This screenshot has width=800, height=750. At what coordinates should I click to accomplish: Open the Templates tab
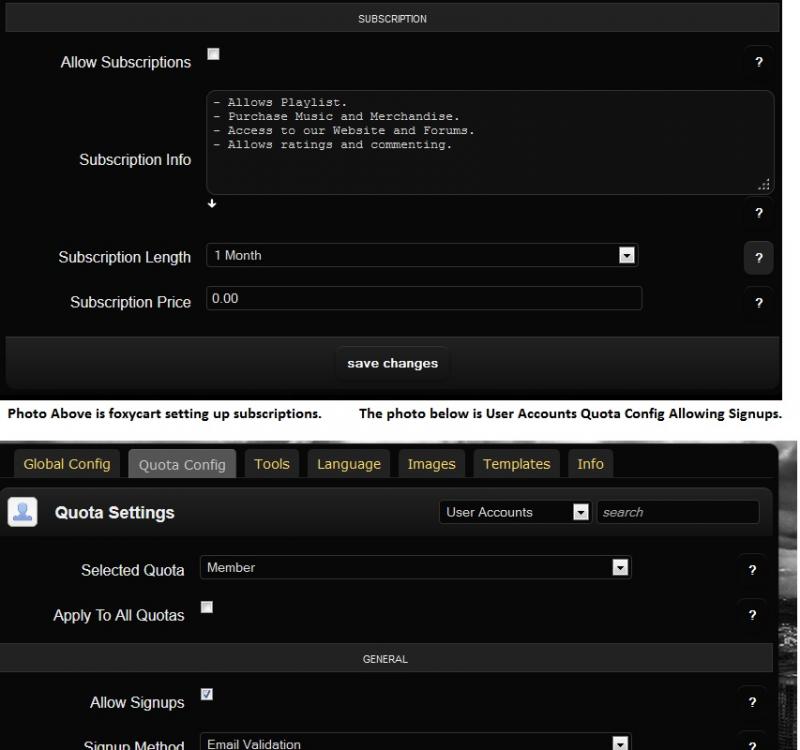[x=516, y=464]
